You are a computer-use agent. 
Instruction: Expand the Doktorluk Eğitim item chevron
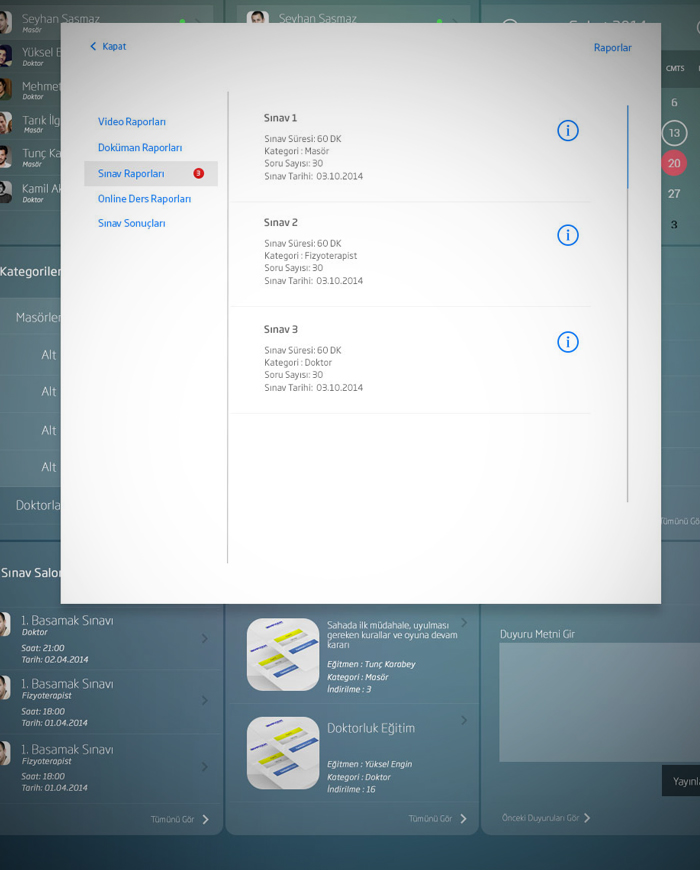[x=464, y=720]
